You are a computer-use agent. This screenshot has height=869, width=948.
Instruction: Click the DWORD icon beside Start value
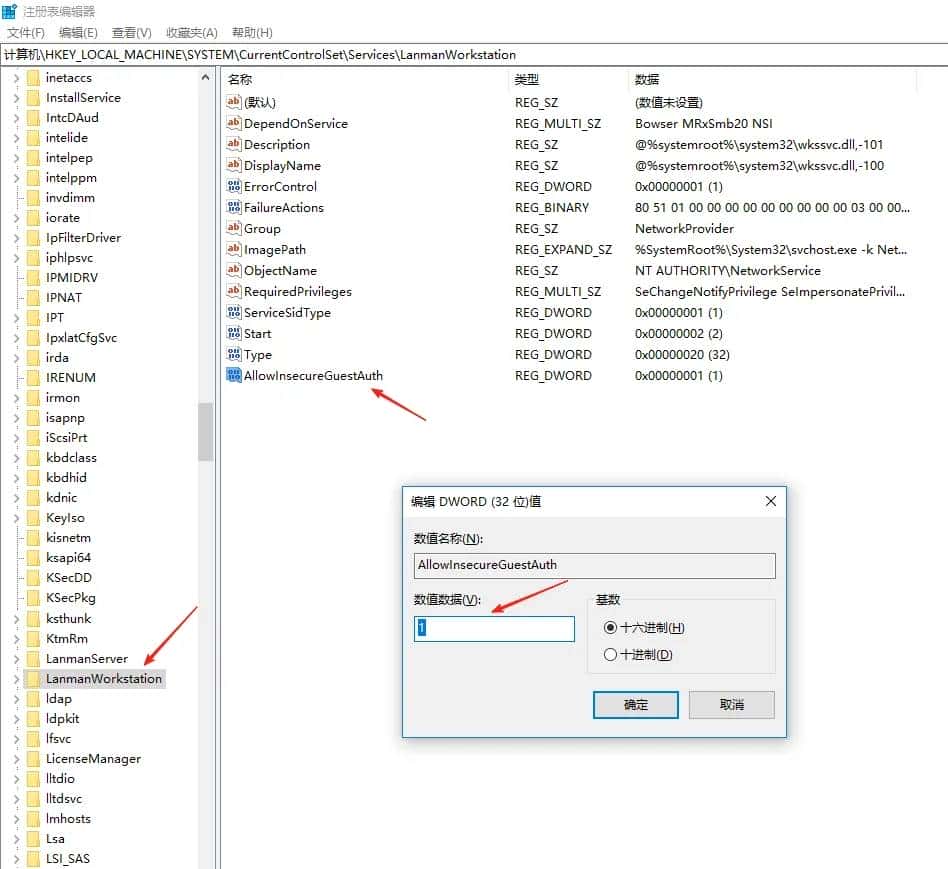233,333
